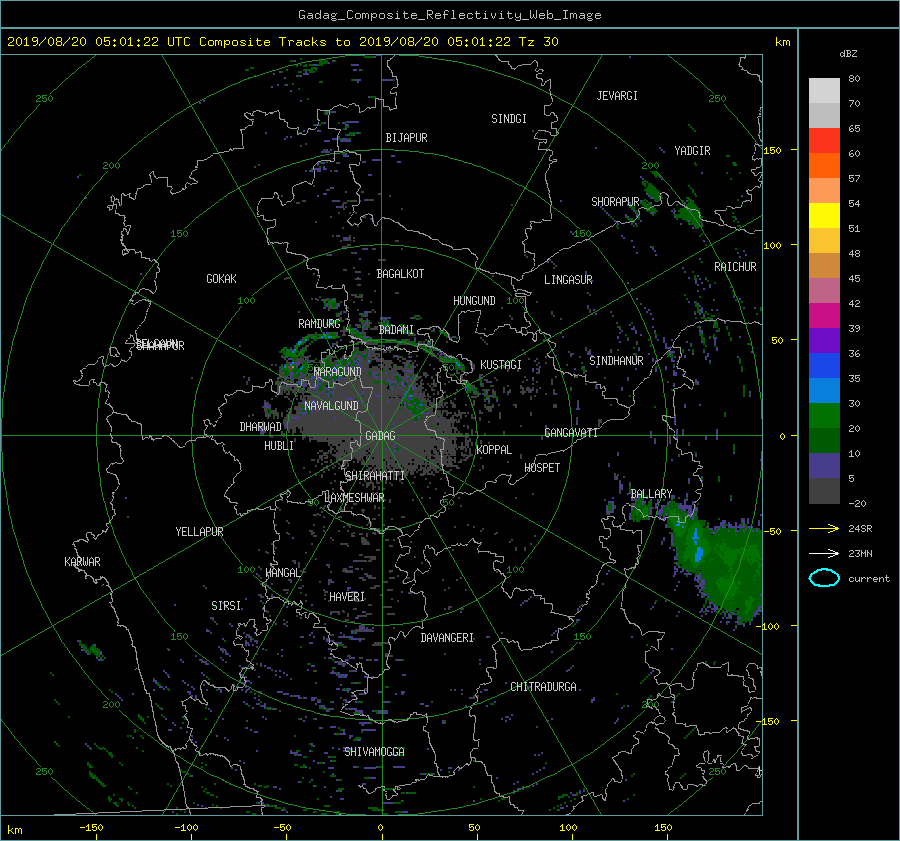Click the LINGASUR city label
900x841 pixels.
tap(568, 280)
